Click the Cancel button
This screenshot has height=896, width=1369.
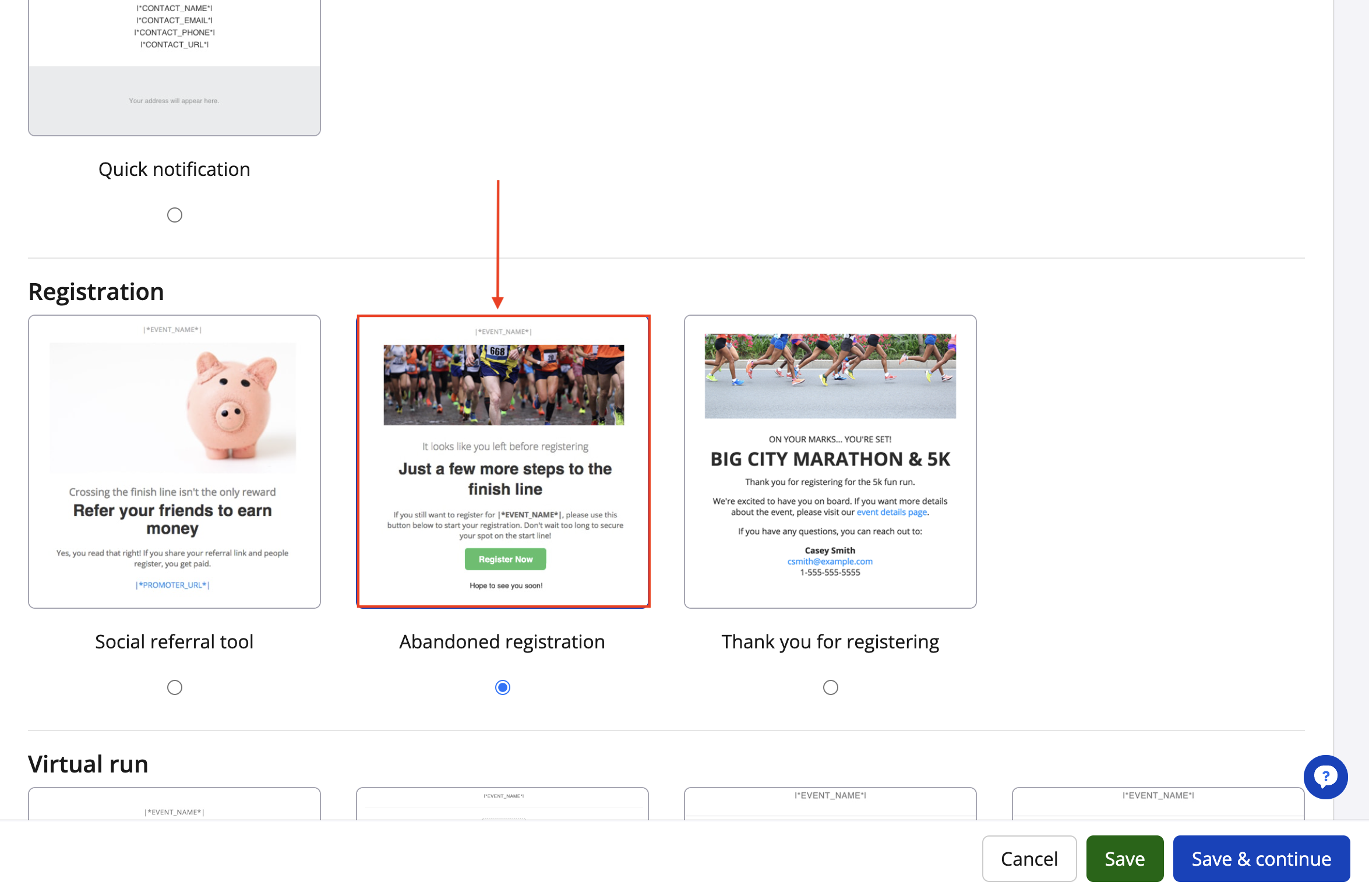pyautogui.click(x=1029, y=859)
